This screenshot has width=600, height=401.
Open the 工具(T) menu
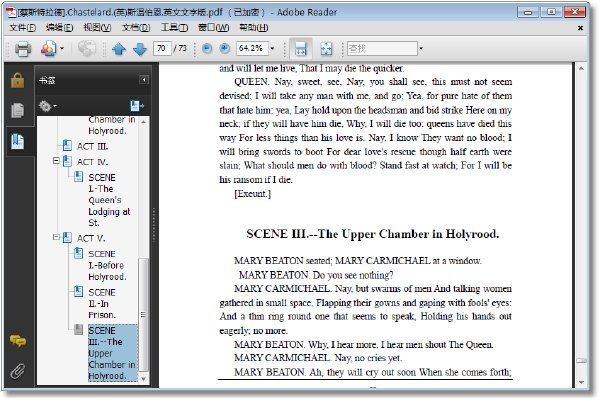174,28
